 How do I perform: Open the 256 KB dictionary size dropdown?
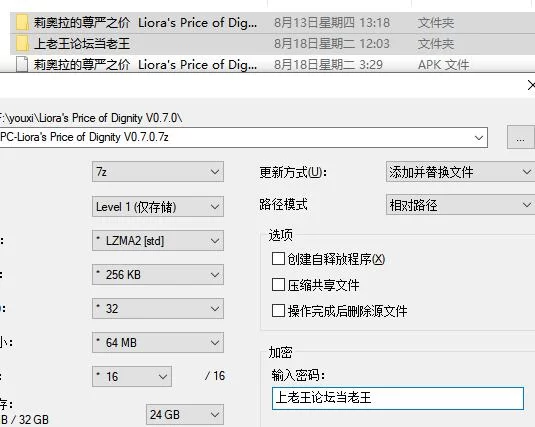tap(158, 274)
